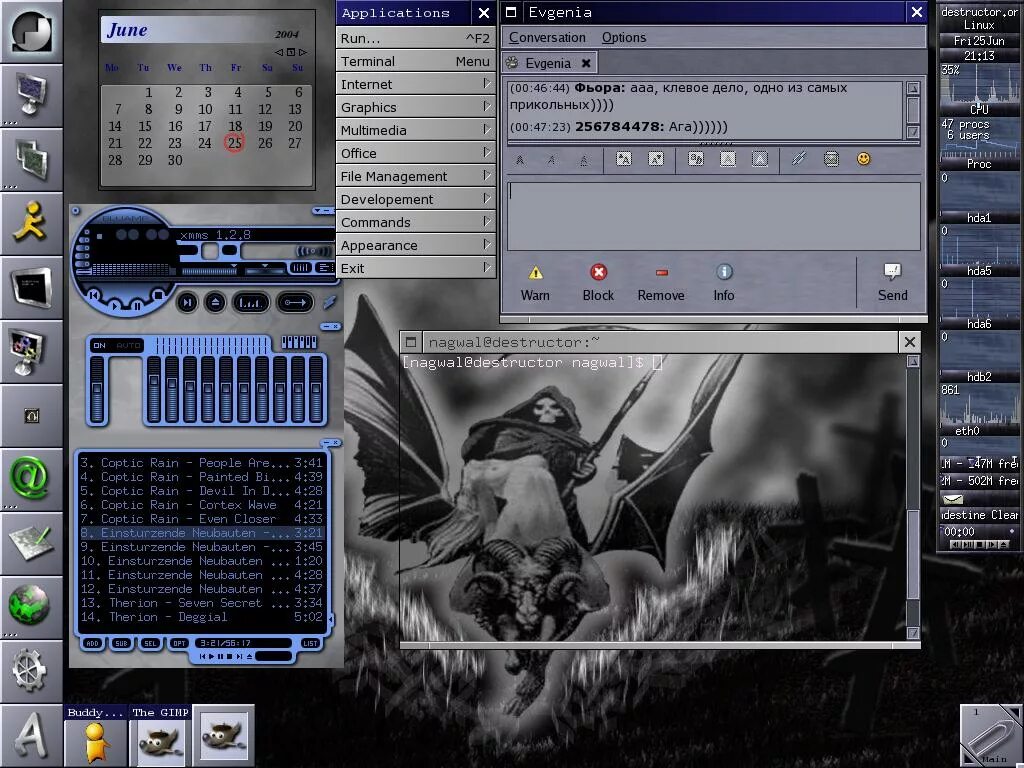Open the Options menu in Evgenia window
The width and height of the screenshot is (1024, 768).
(624, 37)
